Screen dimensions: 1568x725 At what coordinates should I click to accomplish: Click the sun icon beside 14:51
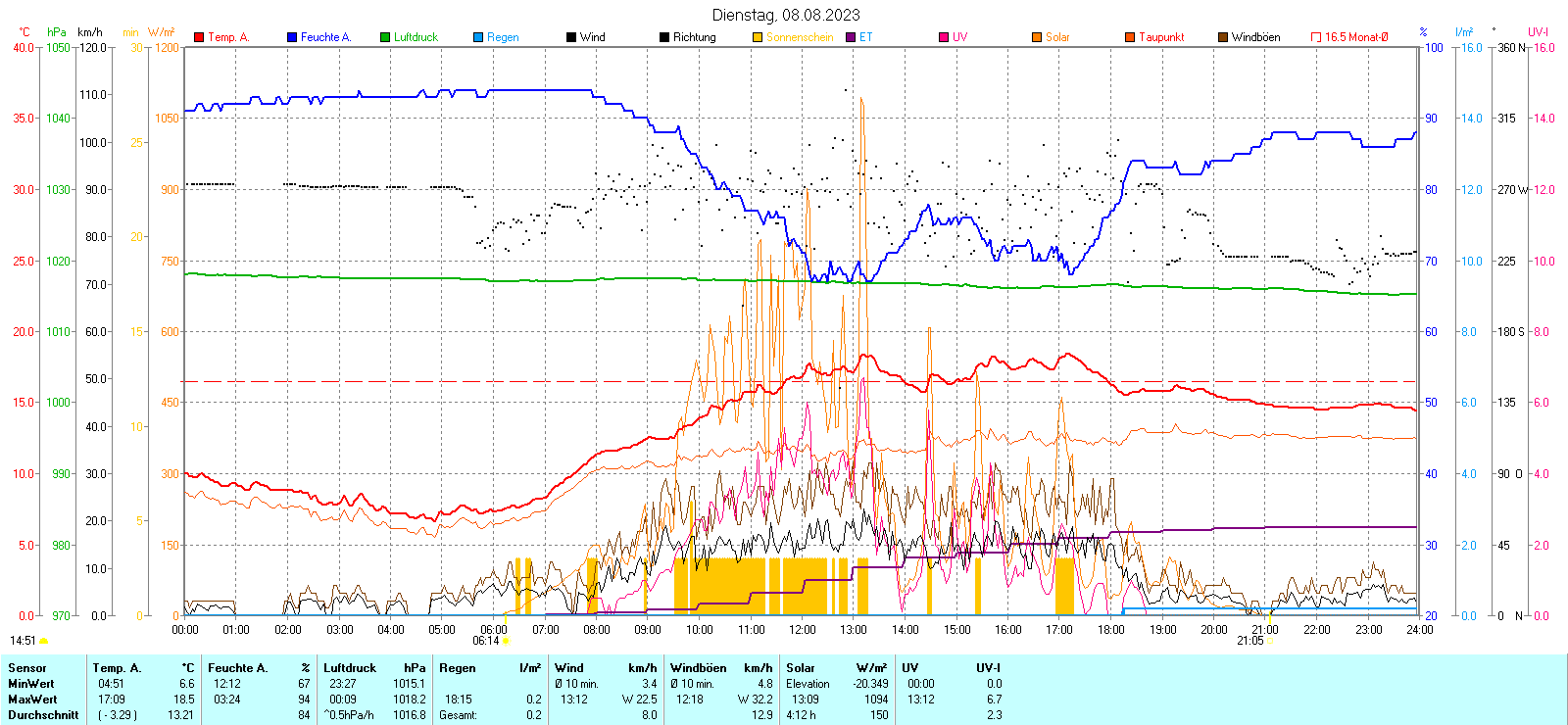tap(44, 641)
